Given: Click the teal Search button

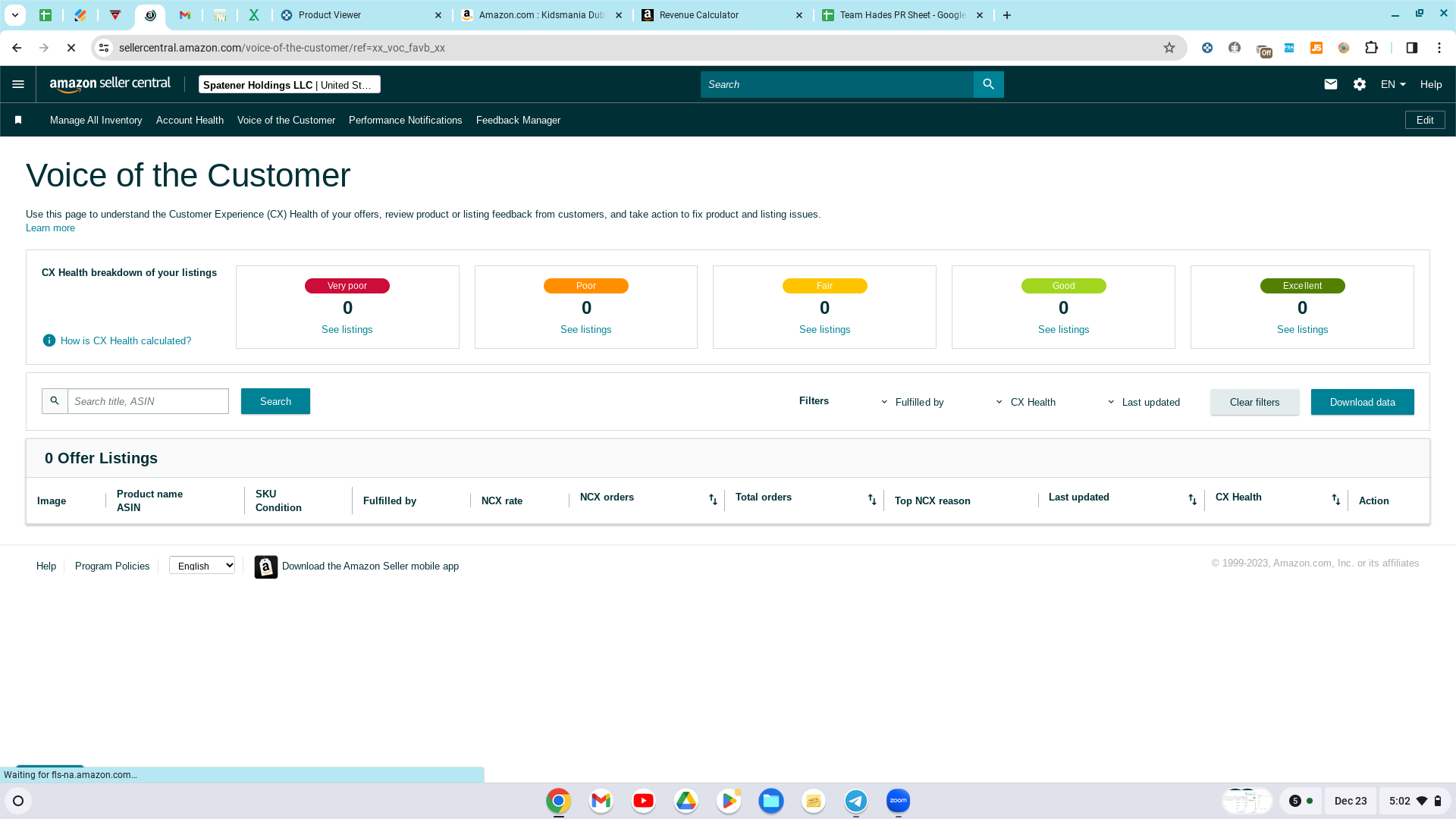Looking at the screenshot, I should pos(275,401).
